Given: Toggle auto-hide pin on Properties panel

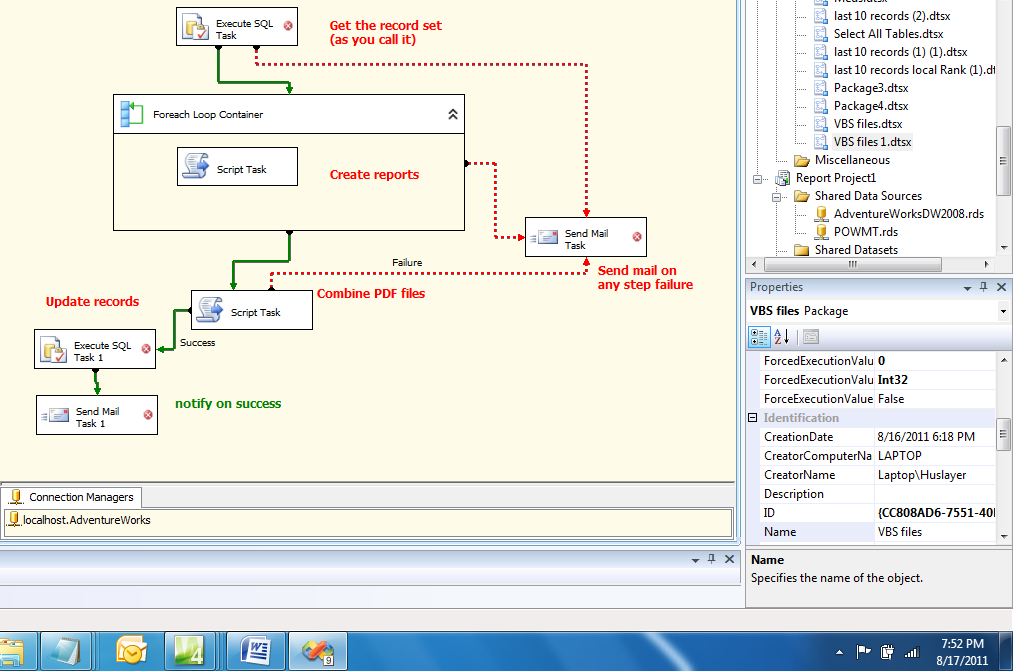Looking at the screenshot, I should (x=983, y=287).
